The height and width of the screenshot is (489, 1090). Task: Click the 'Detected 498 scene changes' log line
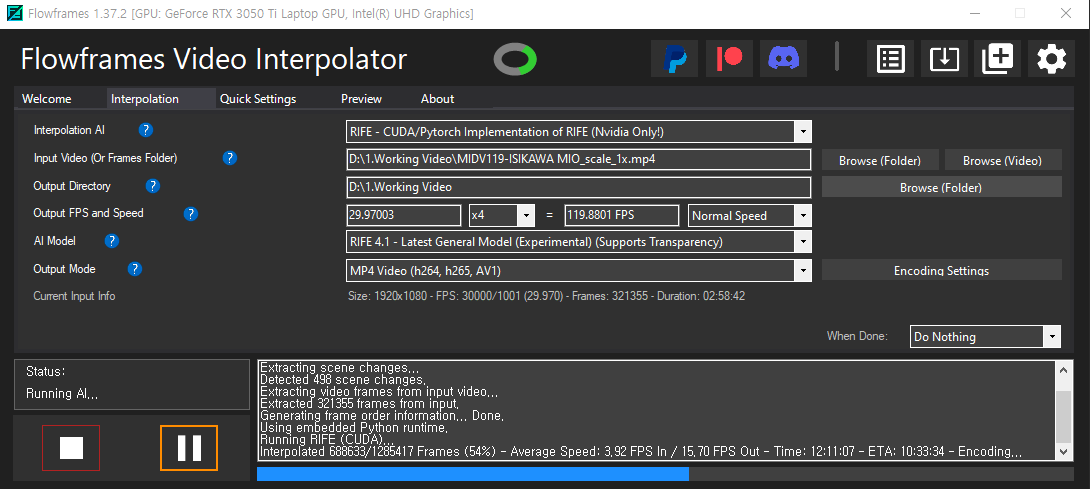[343, 380]
